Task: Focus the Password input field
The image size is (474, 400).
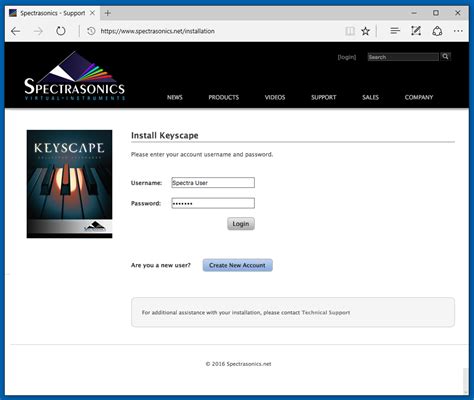Action: (213, 203)
